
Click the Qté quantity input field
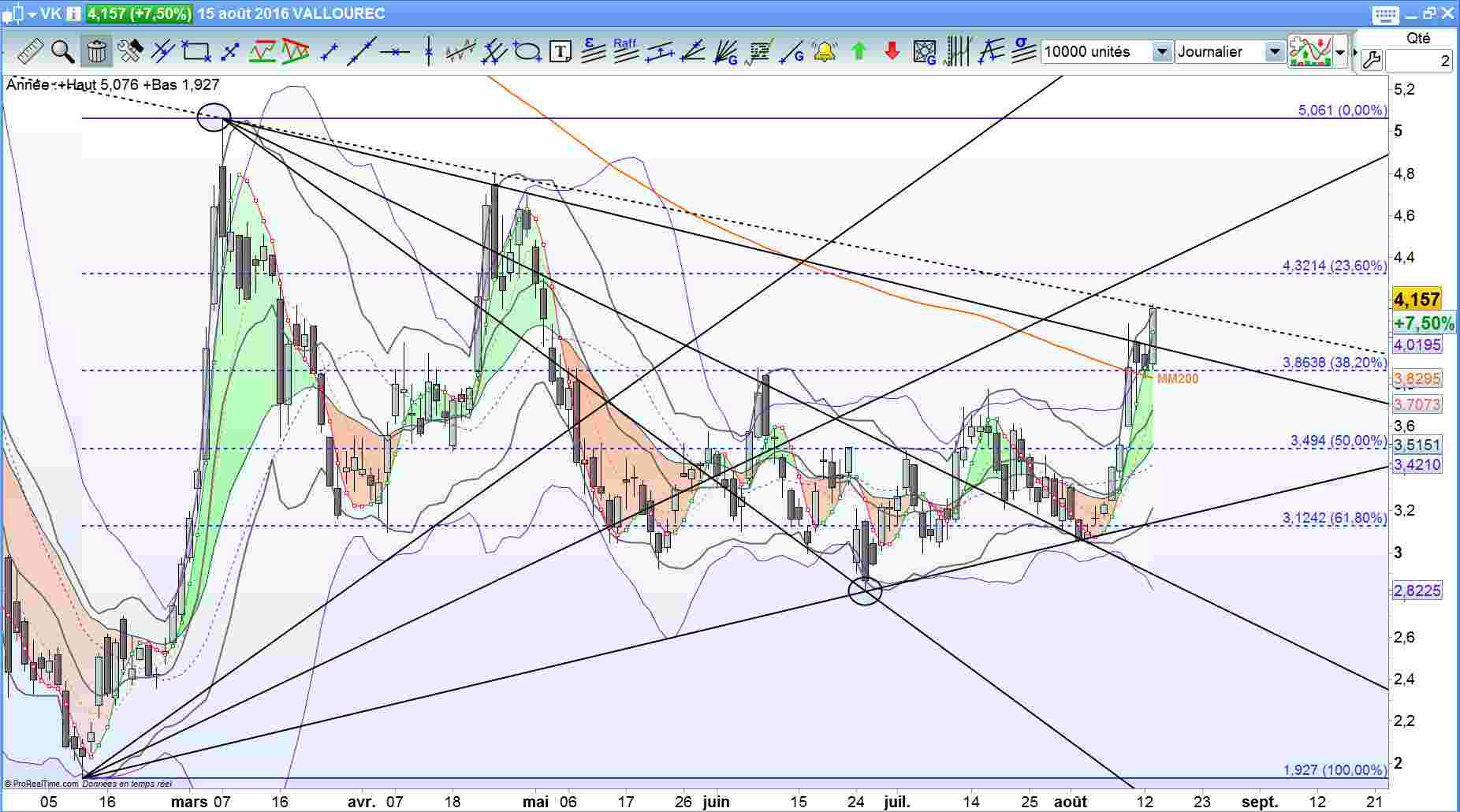(1419, 61)
